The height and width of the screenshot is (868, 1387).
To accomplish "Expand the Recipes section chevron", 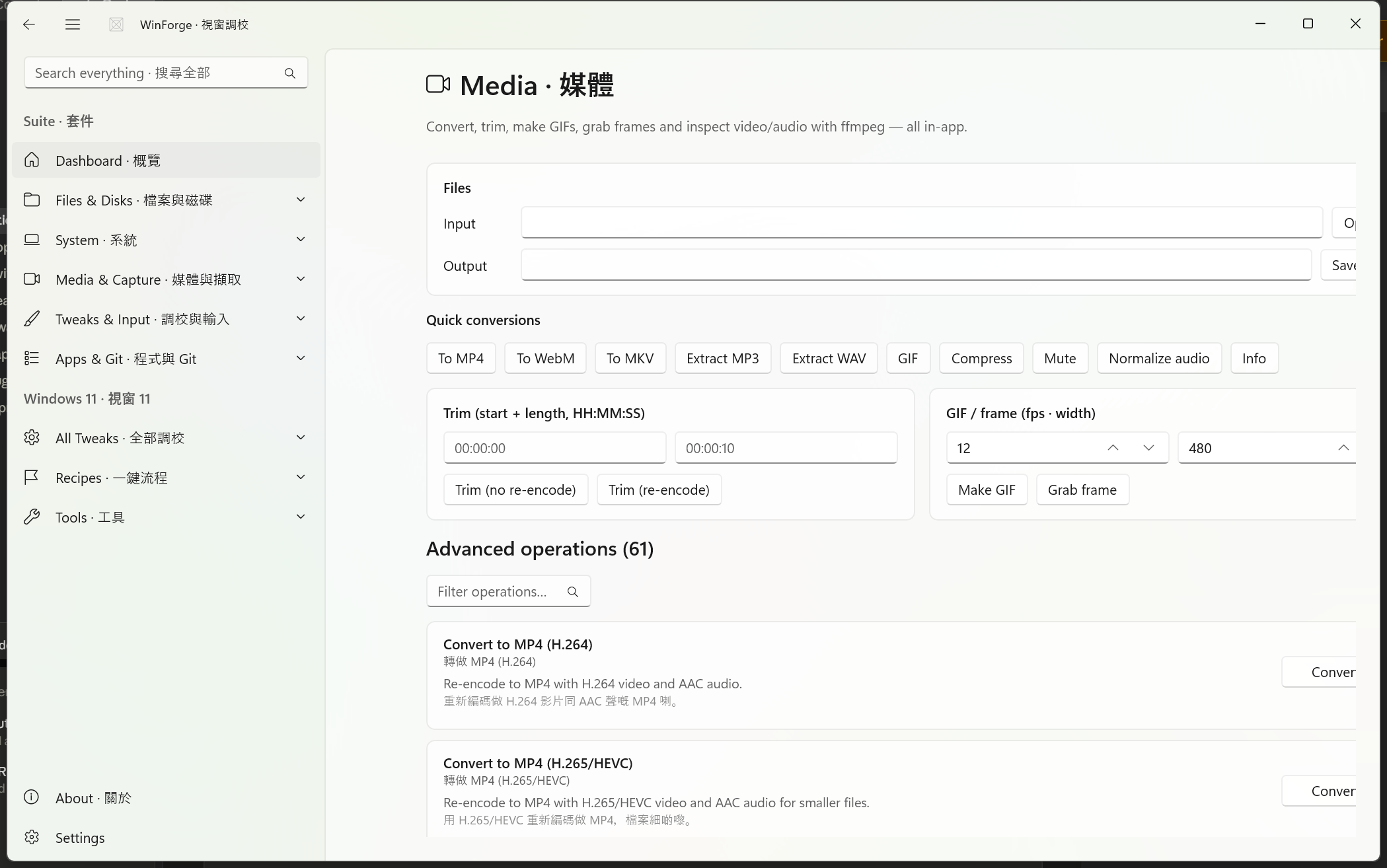I will click(x=301, y=477).
